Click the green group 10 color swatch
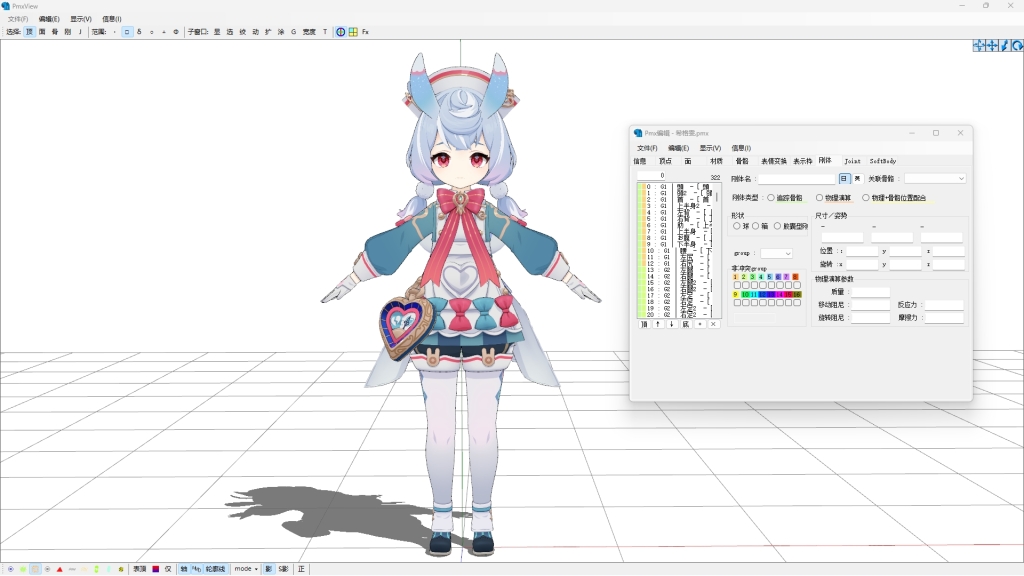The height and width of the screenshot is (576, 1024). click(x=744, y=295)
